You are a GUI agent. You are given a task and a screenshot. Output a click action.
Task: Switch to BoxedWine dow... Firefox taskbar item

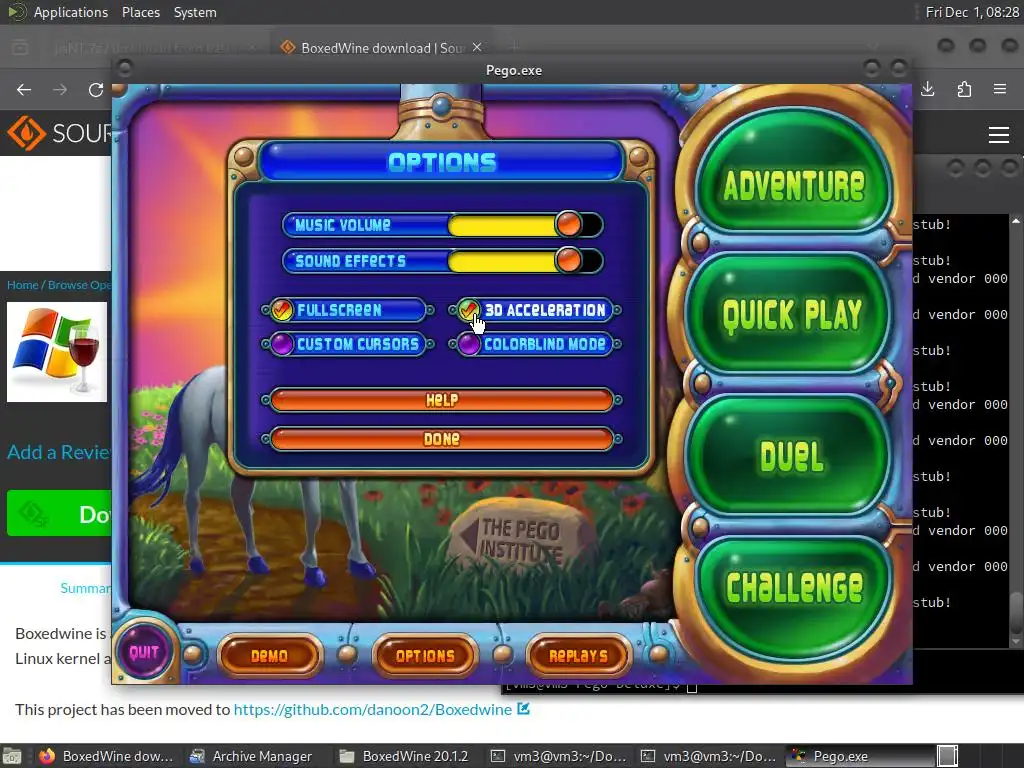[106, 756]
